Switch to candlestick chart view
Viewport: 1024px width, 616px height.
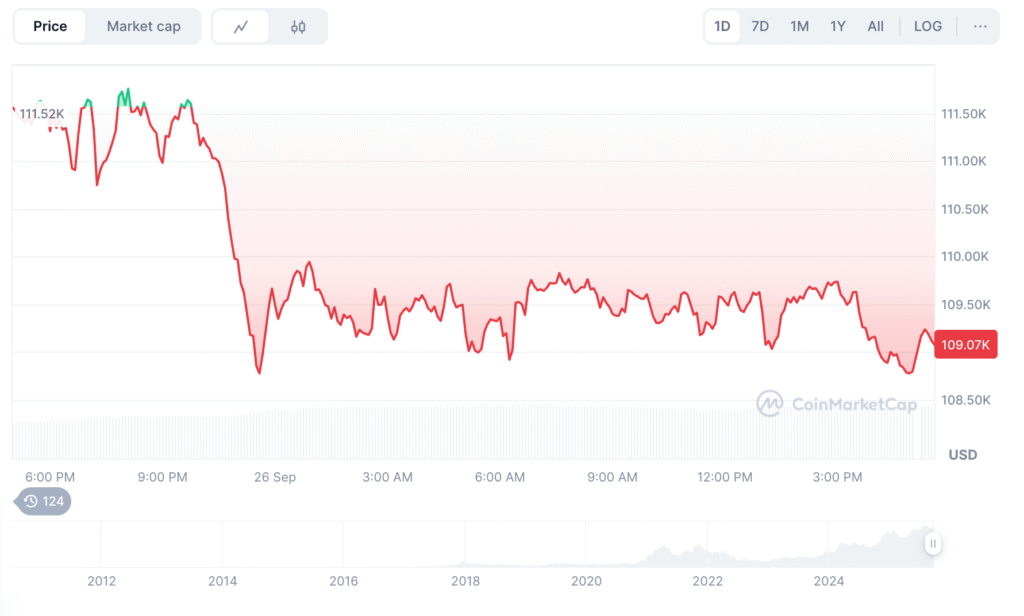point(298,27)
